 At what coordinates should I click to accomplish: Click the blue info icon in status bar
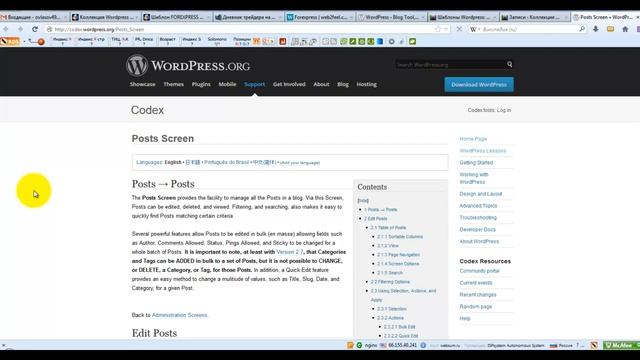423,345
